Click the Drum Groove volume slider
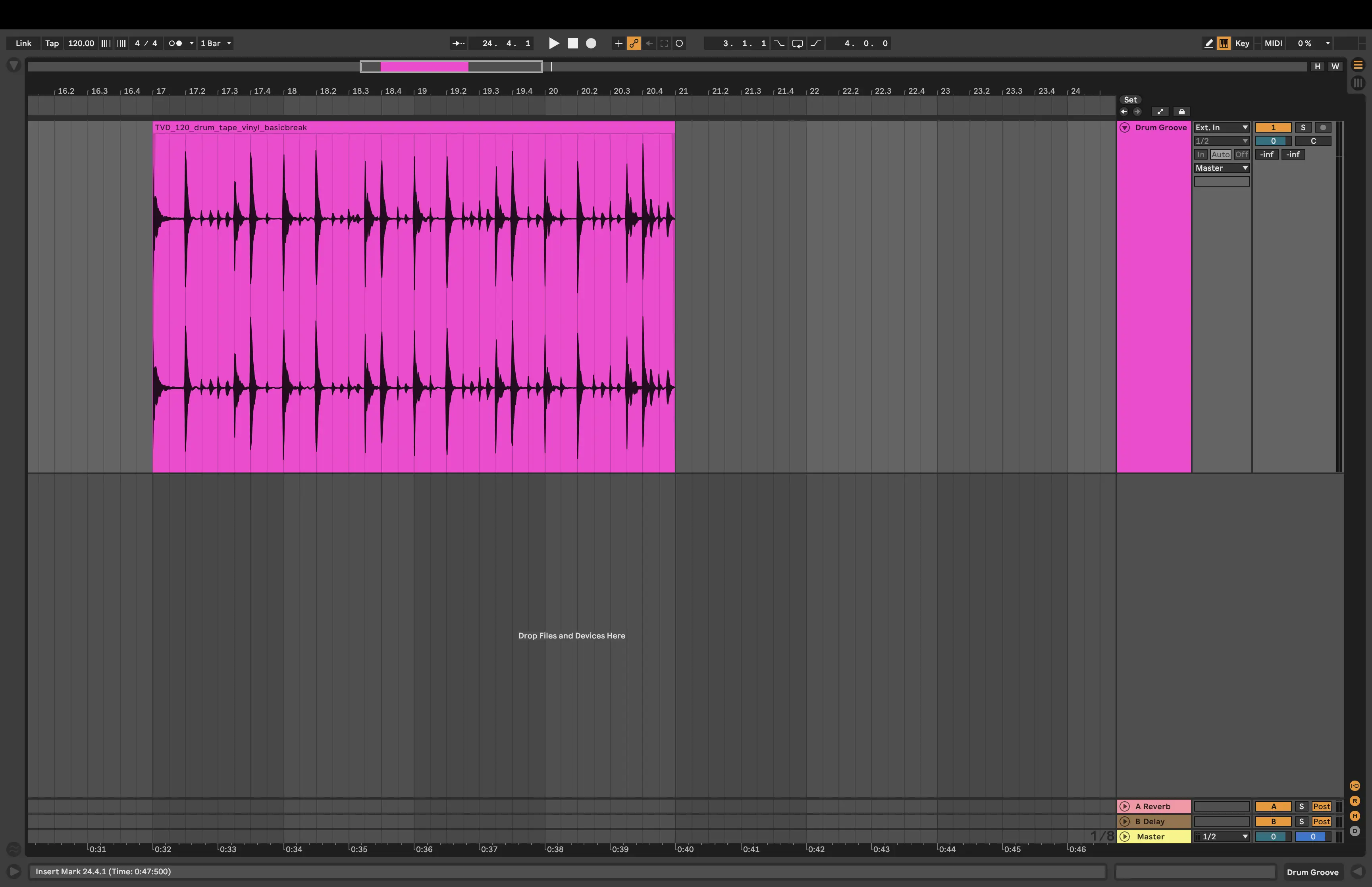The height and width of the screenshot is (887, 1372). point(1273,141)
